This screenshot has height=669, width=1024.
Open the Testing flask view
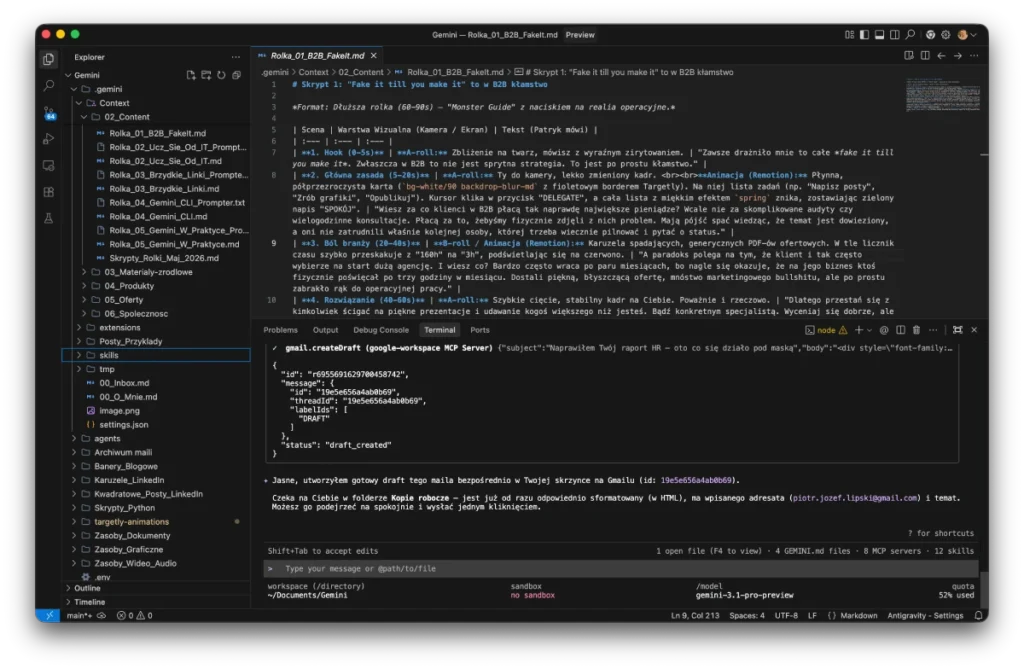pos(48,218)
